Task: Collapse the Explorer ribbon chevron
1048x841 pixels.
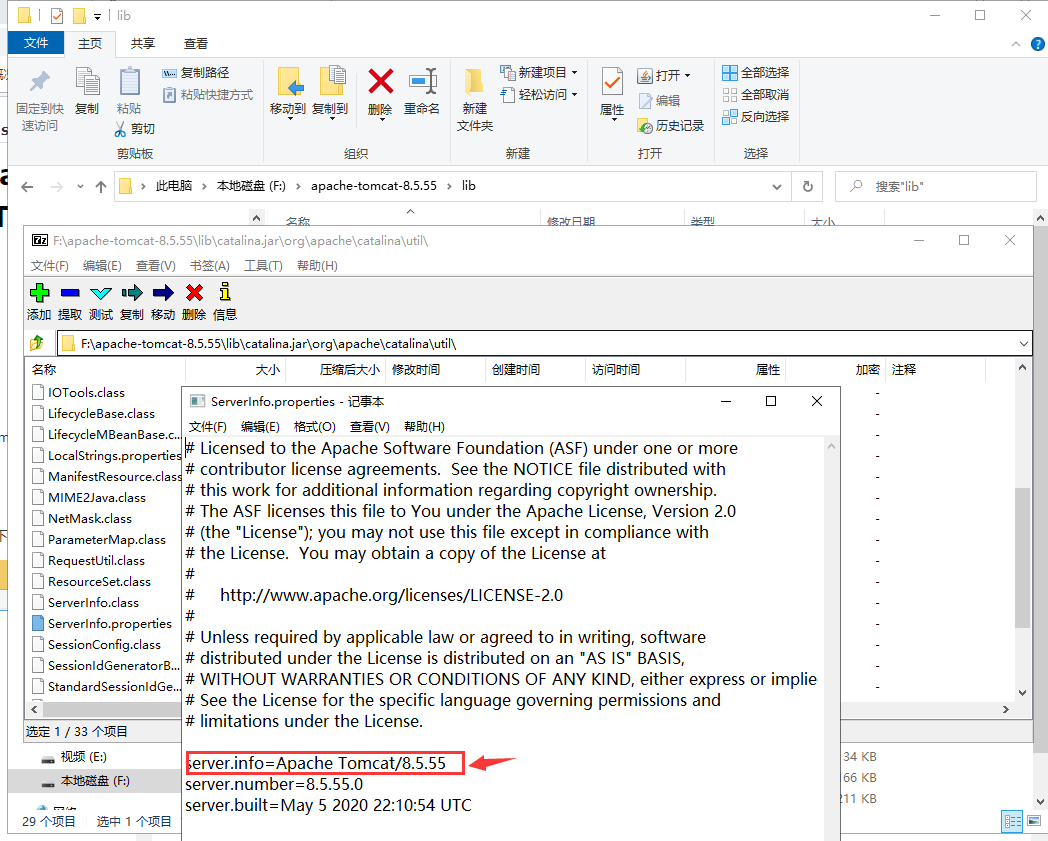Action: (1016, 44)
